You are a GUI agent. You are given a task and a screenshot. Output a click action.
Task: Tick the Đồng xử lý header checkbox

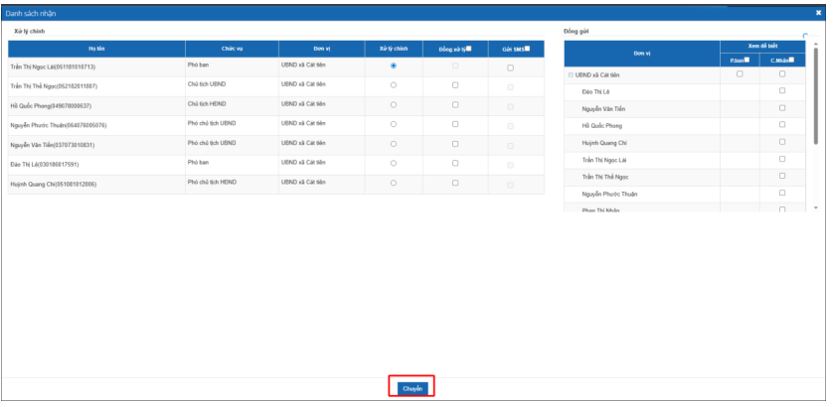tap(472, 49)
